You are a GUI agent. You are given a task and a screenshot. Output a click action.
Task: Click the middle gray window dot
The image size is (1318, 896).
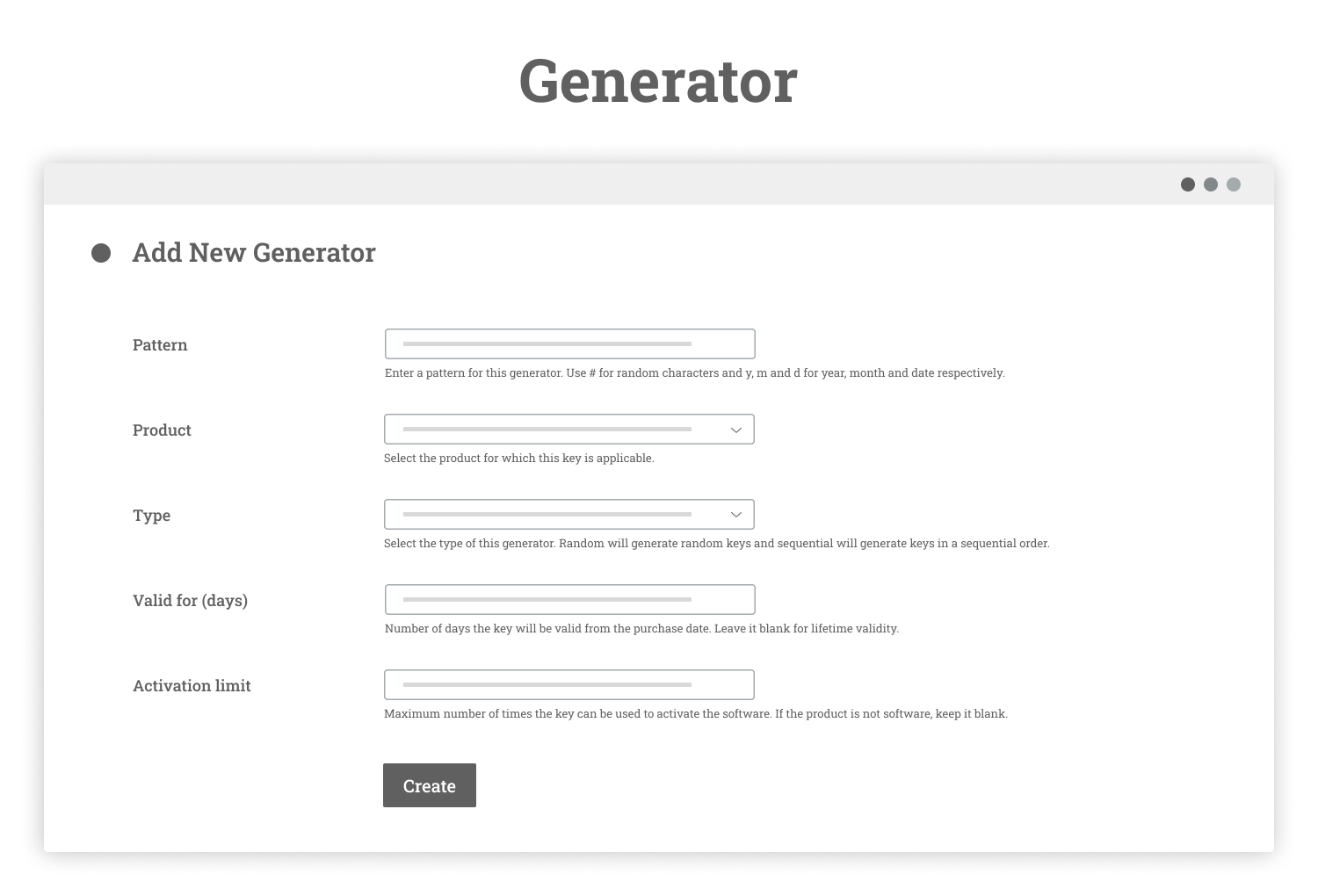click(x=1211, y=184)
